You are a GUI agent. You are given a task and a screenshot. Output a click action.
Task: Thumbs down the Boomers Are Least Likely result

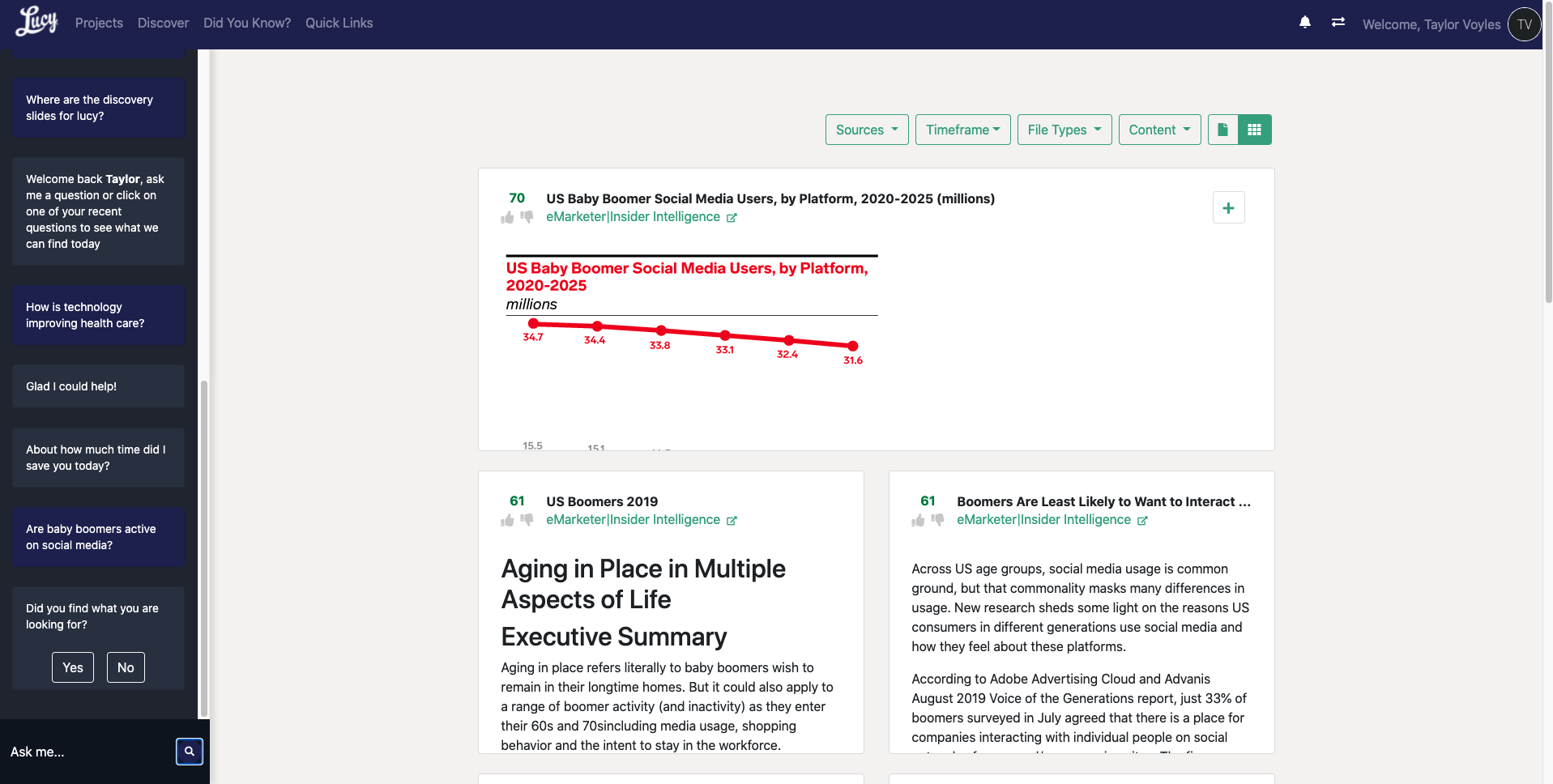pyautogui.click(x=937, y=520)
